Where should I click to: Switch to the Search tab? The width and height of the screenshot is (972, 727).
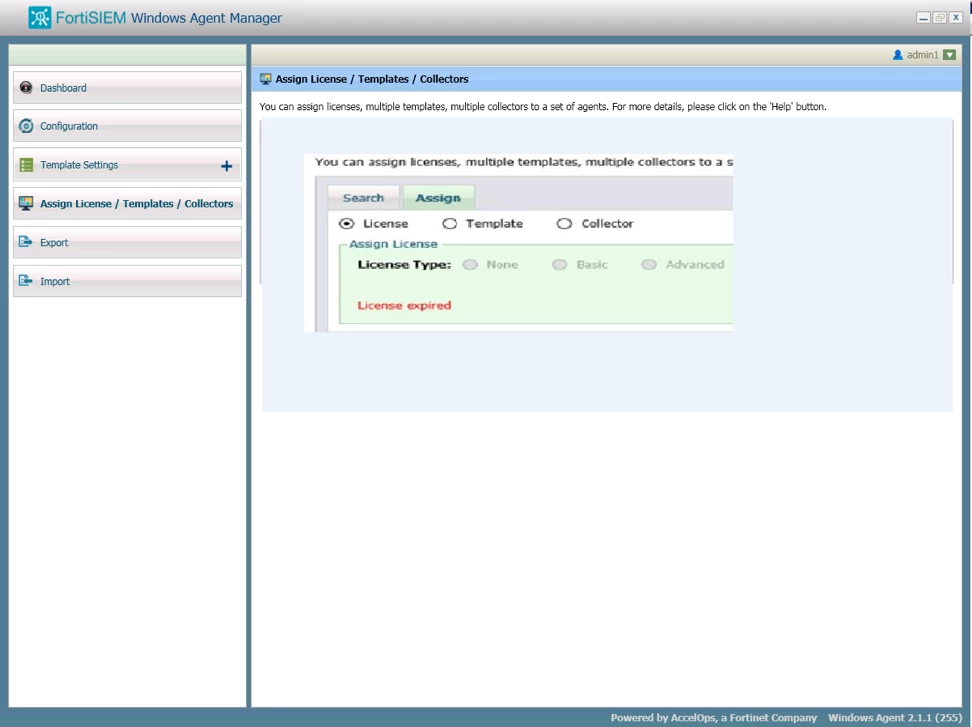(363, 198)
